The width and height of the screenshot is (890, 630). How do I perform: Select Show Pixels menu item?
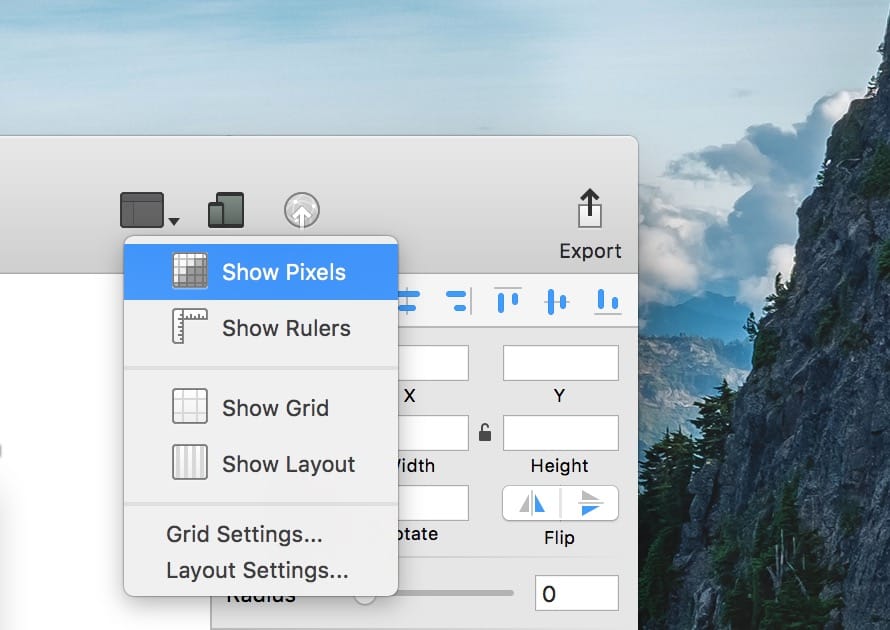(261, 272)
